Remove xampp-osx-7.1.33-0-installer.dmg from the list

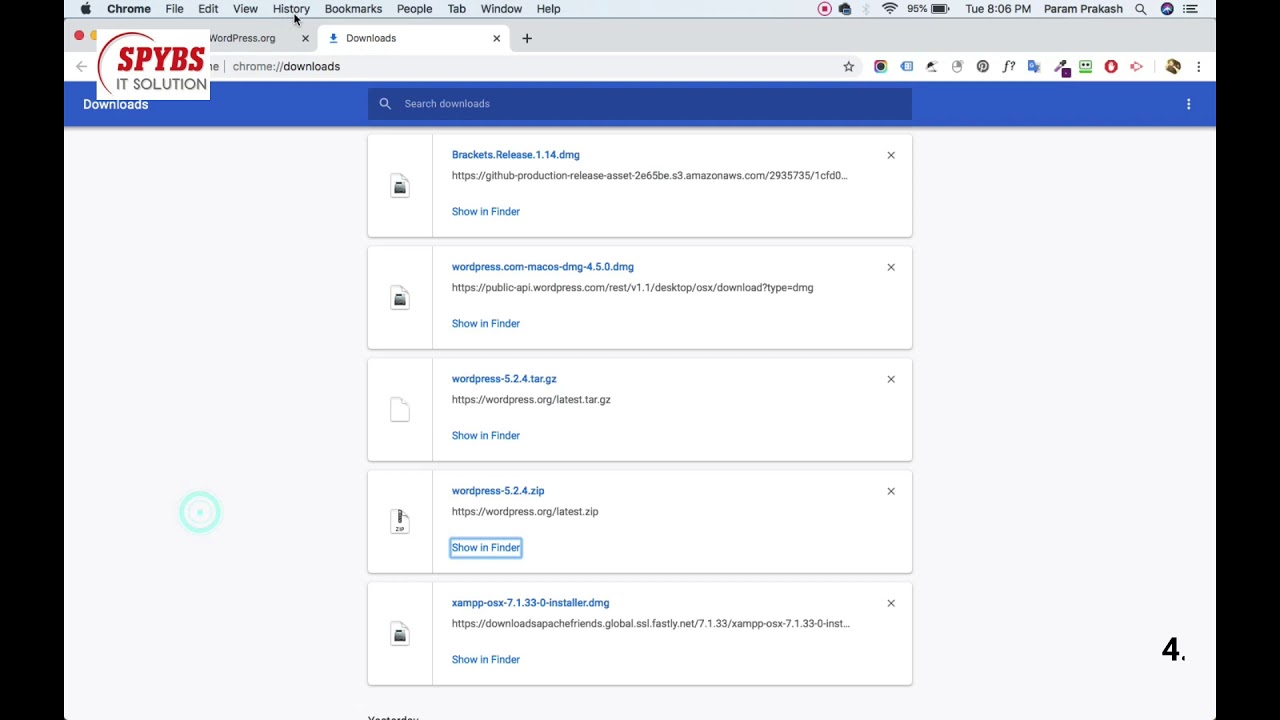(x=891, y=603)
